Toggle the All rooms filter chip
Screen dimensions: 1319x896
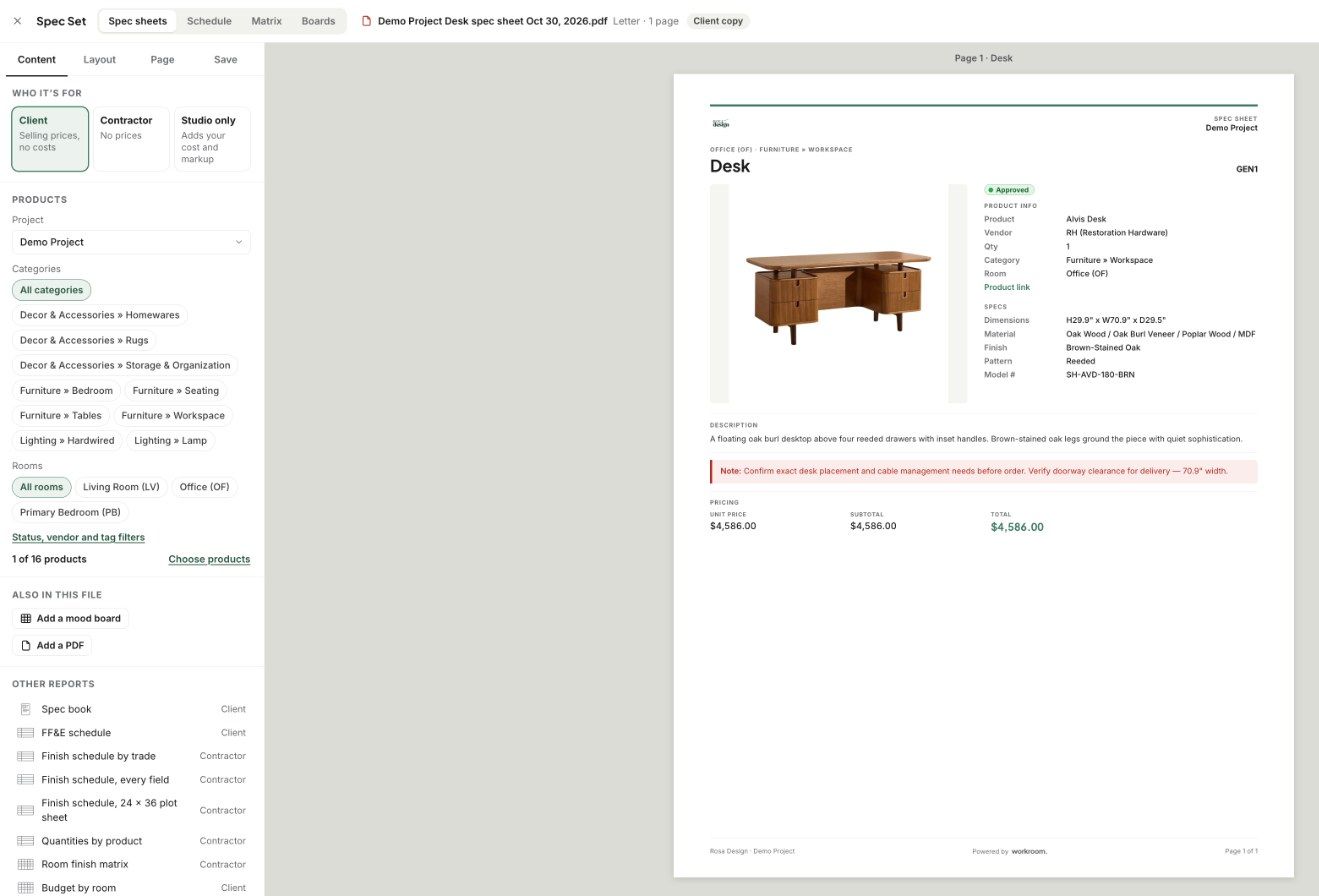click(41, 487)
